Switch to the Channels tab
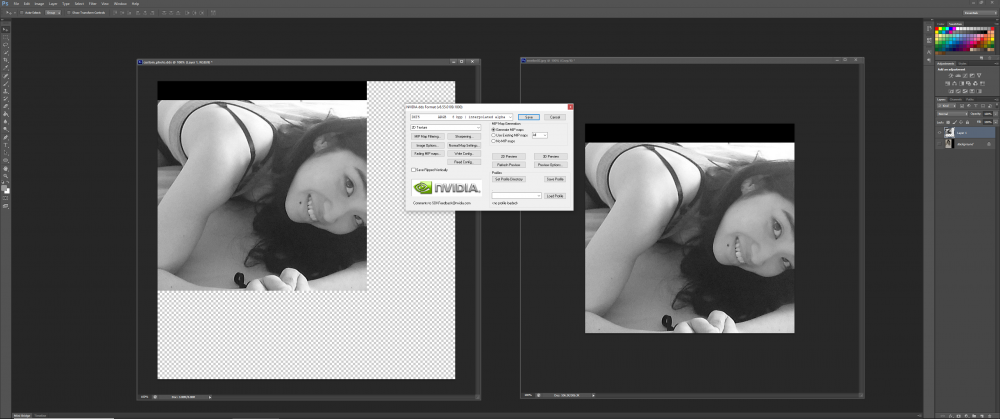This screenshot has height=419, width=1000. 956,99
